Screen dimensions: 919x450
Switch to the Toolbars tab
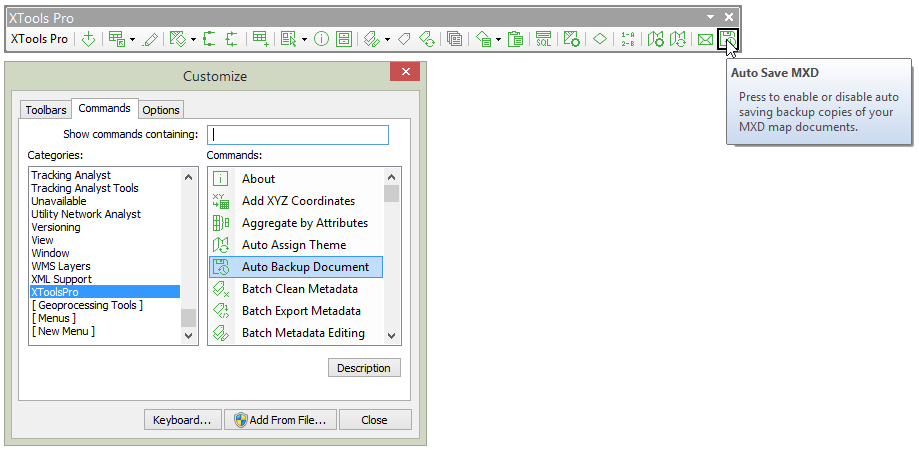click(x=46, y=110)
